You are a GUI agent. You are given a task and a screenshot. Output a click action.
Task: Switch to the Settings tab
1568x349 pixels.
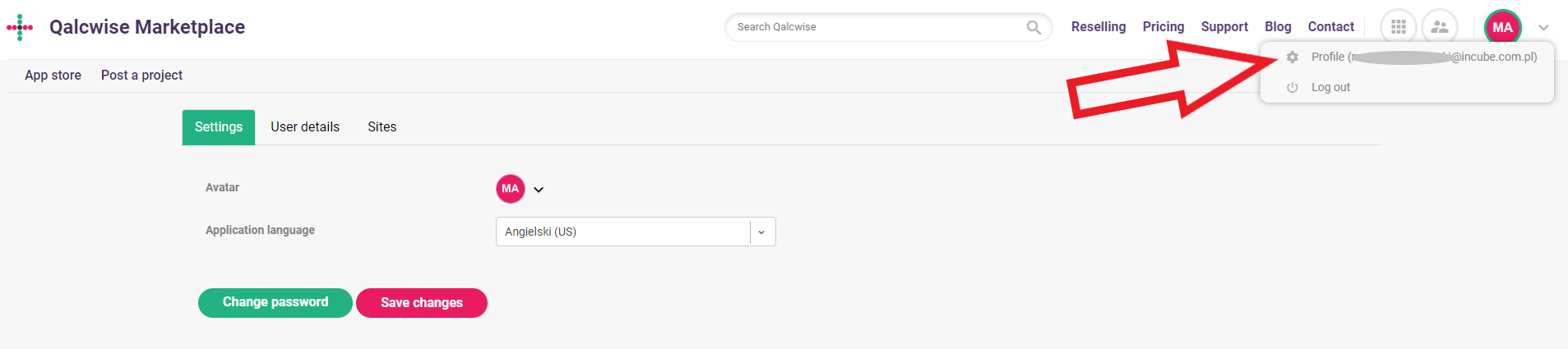pyautogui.click(x=219, y=127)
